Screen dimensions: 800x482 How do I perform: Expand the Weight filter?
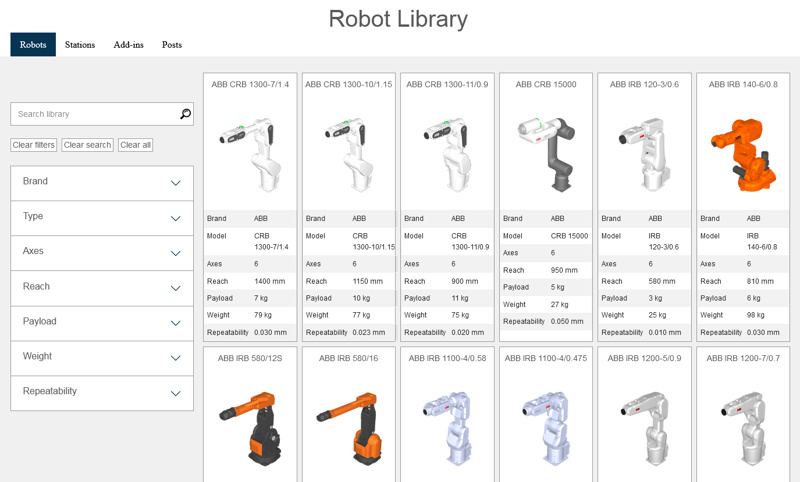(x=102, y=358)
